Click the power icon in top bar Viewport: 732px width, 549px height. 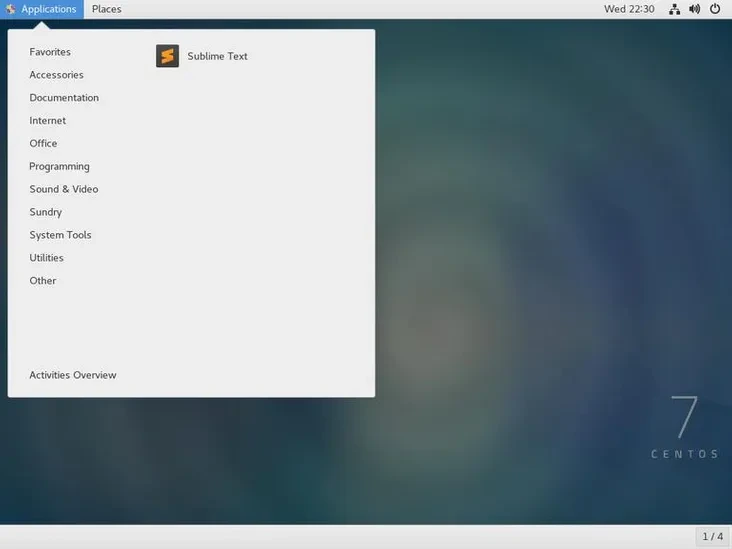pyautogui.click(x=715, y=9)
